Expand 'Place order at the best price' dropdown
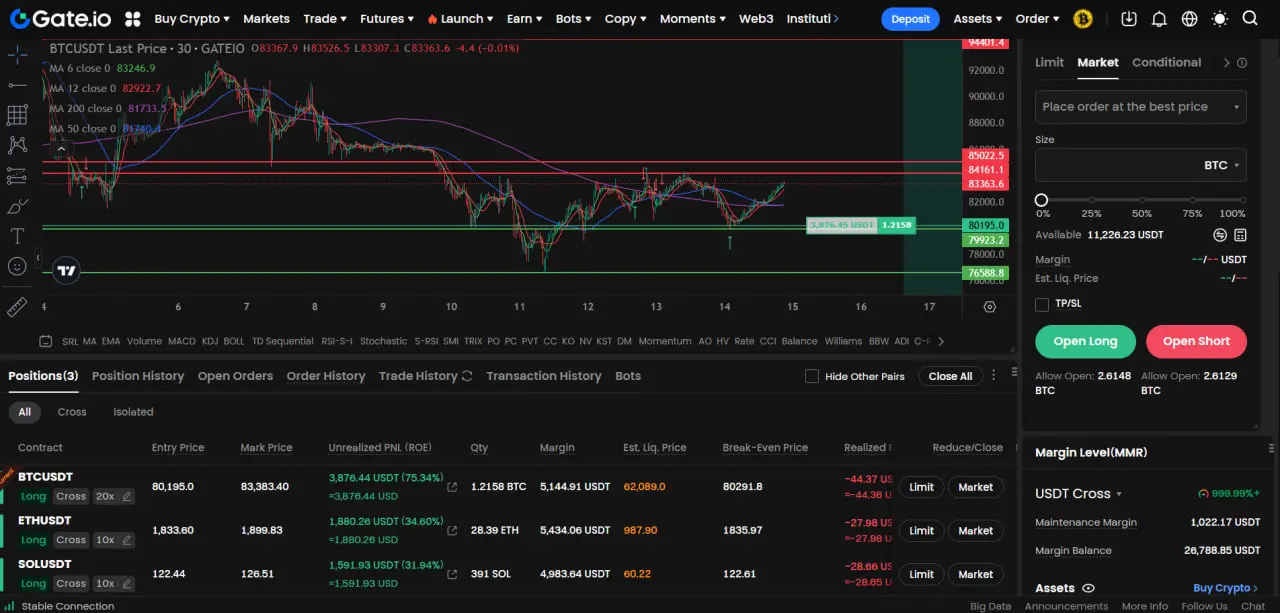This screenshot has height=613, width=1280. [x=1140, y=107]
